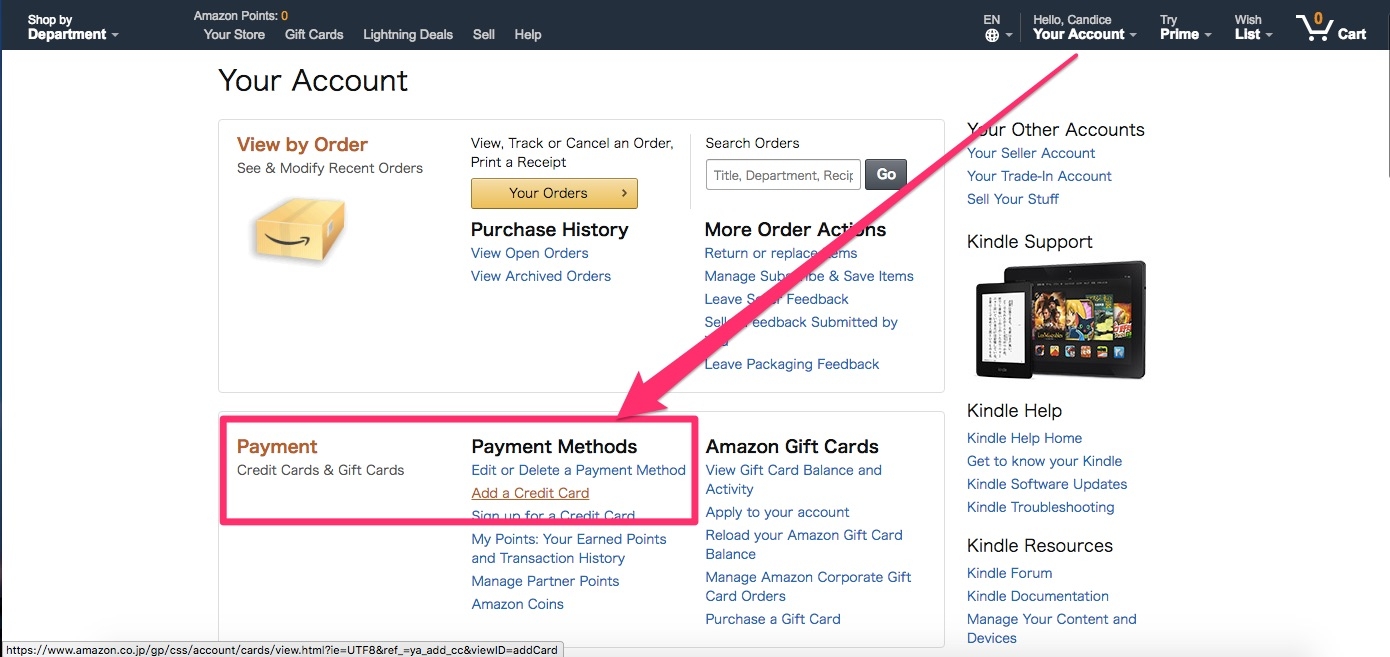Click the Search Orders text field
This screenshot has width=1390, height=657.
[x=783, y=175]
